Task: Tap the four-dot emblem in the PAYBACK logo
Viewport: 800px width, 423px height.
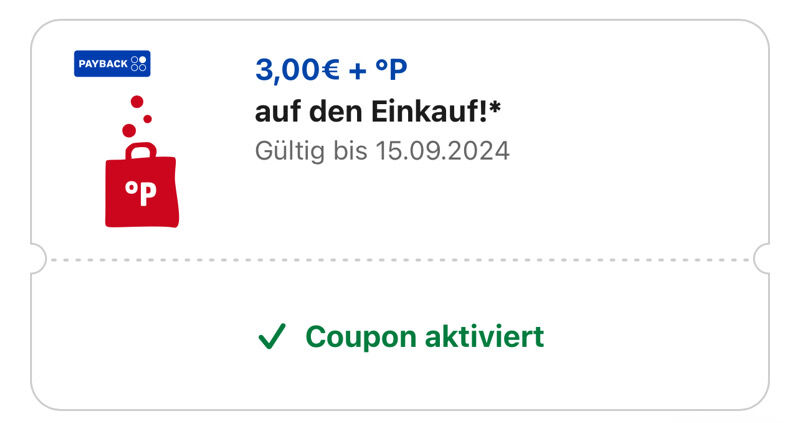Action: point(138,64)
